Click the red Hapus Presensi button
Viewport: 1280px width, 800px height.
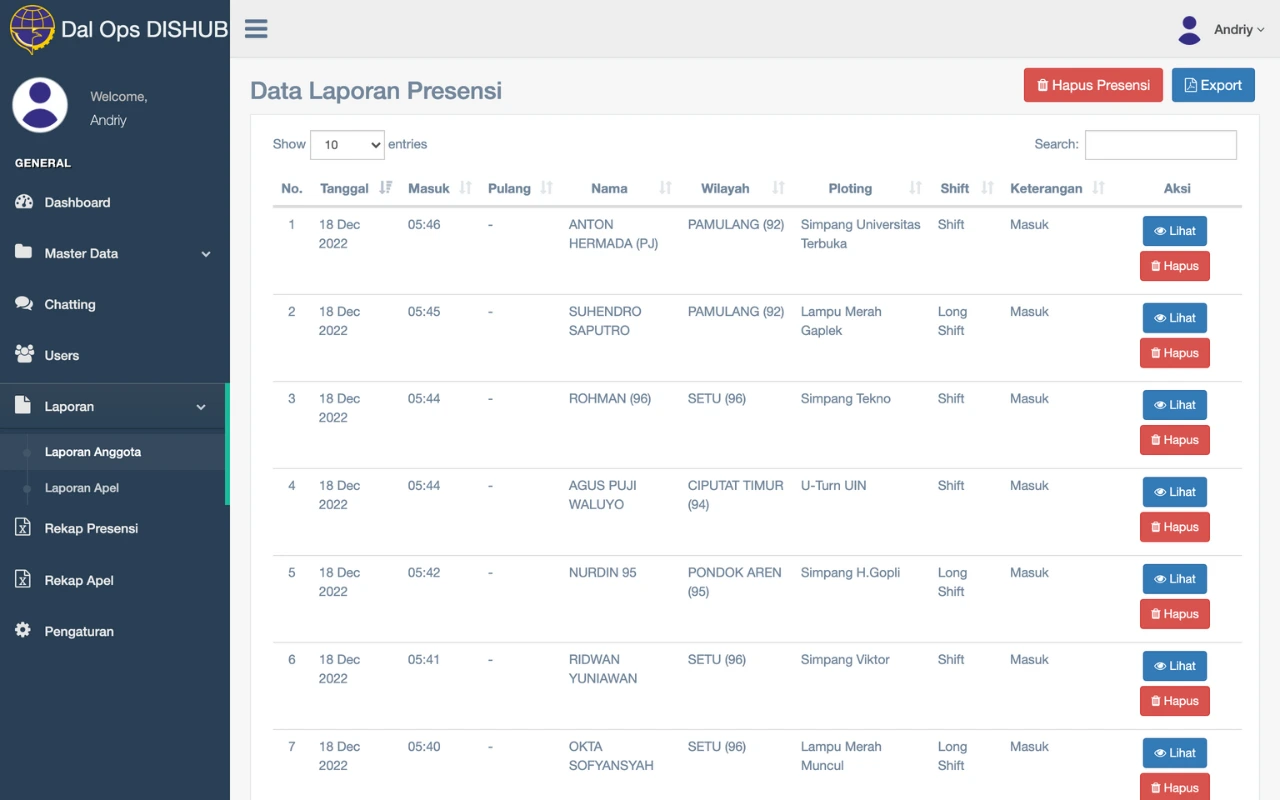(1093, 85)
